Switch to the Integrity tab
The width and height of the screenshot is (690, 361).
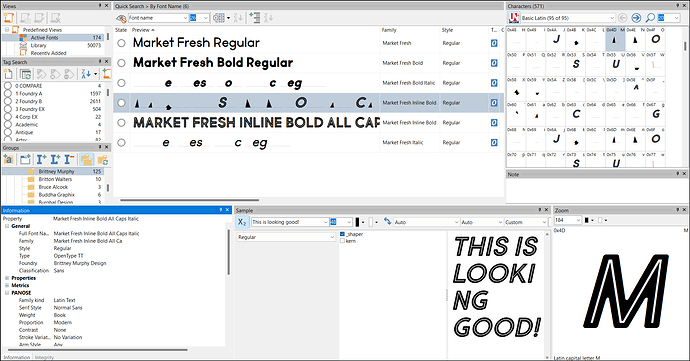click(44, 357)
